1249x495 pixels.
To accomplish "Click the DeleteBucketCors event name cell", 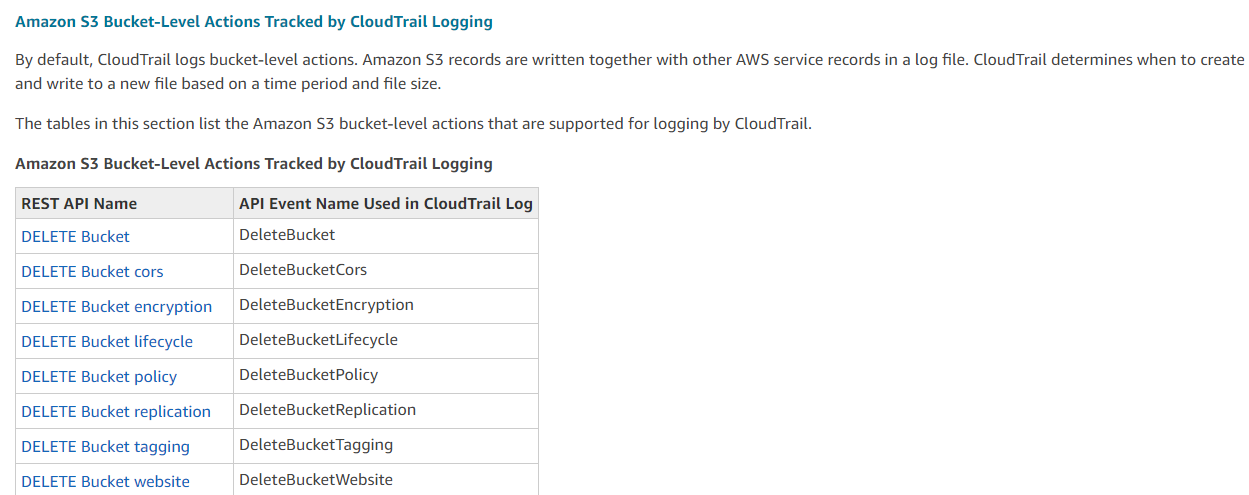I will (303, 270).
